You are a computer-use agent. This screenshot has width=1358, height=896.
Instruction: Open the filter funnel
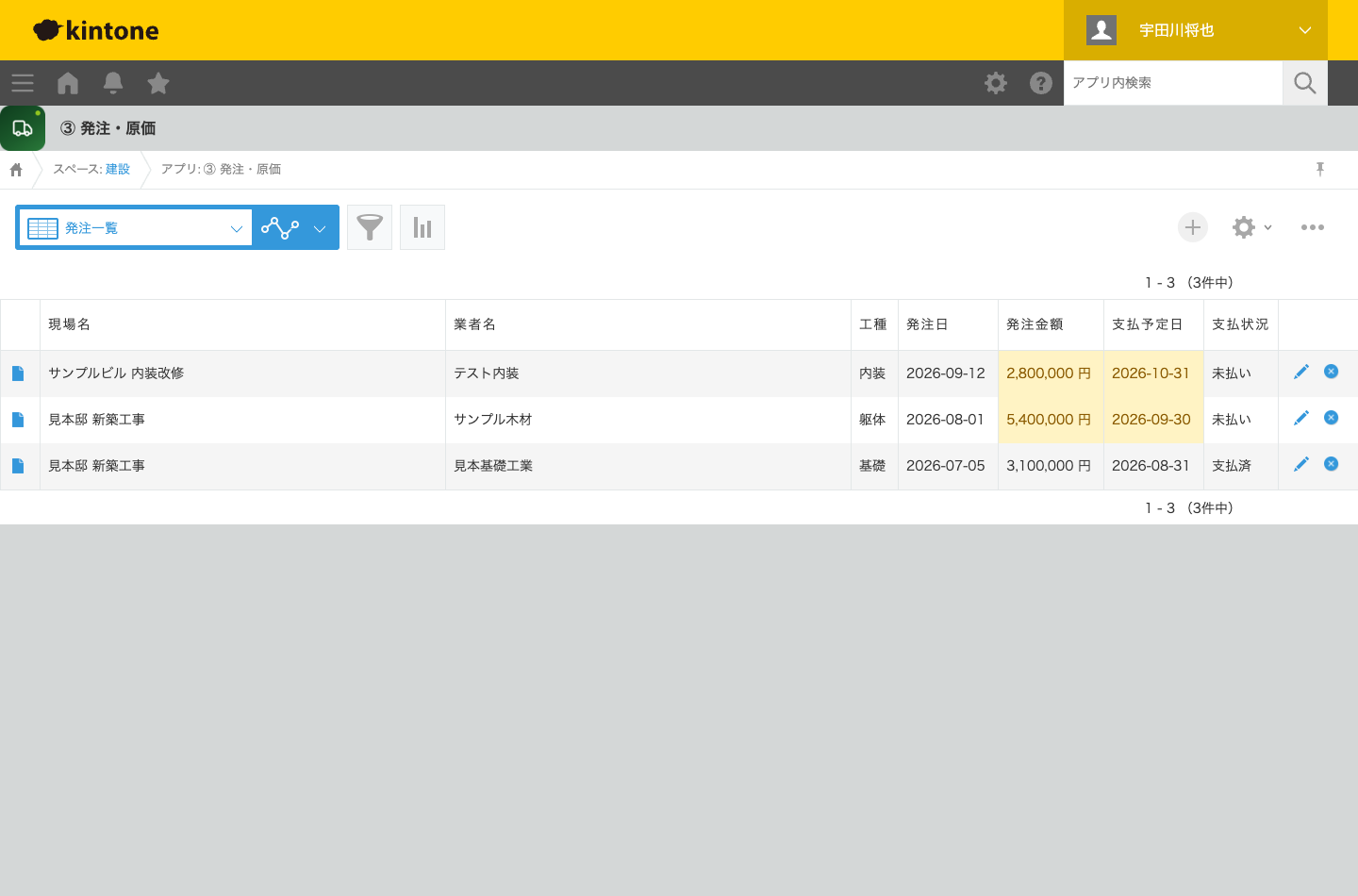pos(370,227)
